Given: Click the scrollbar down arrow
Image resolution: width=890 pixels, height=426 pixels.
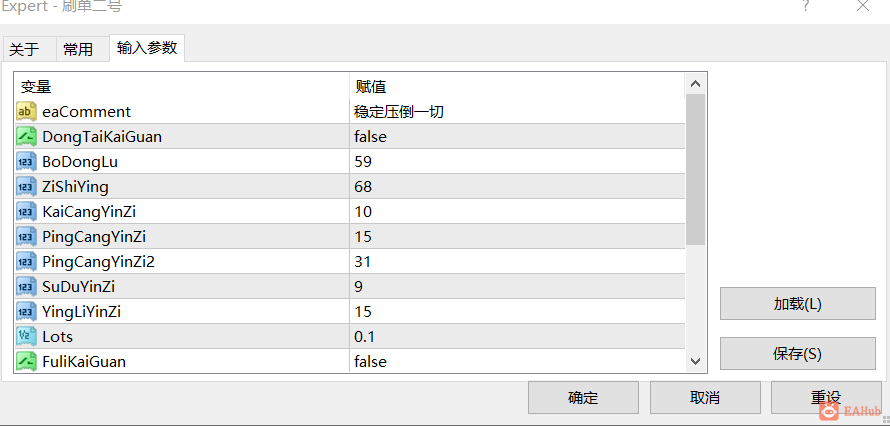Looking at the screenshot, I should (x=695, y=361).
